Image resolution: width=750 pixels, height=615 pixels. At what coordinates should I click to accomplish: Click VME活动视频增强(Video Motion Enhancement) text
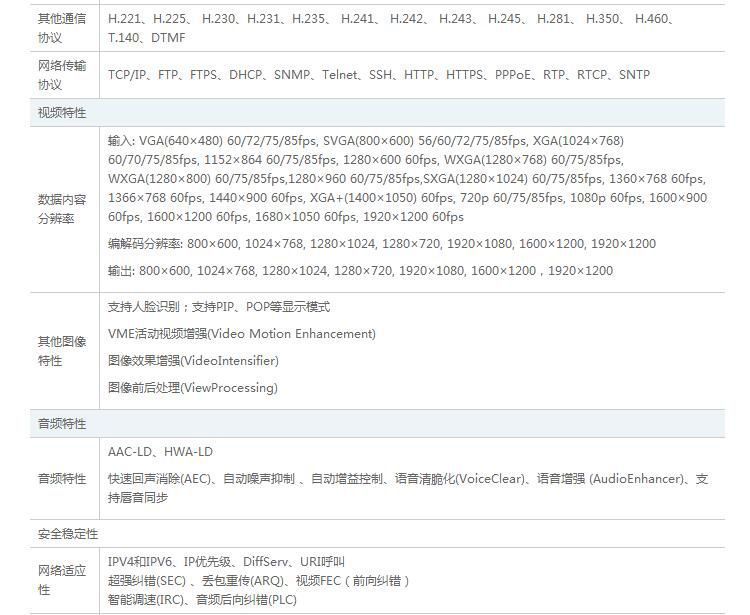241,334
